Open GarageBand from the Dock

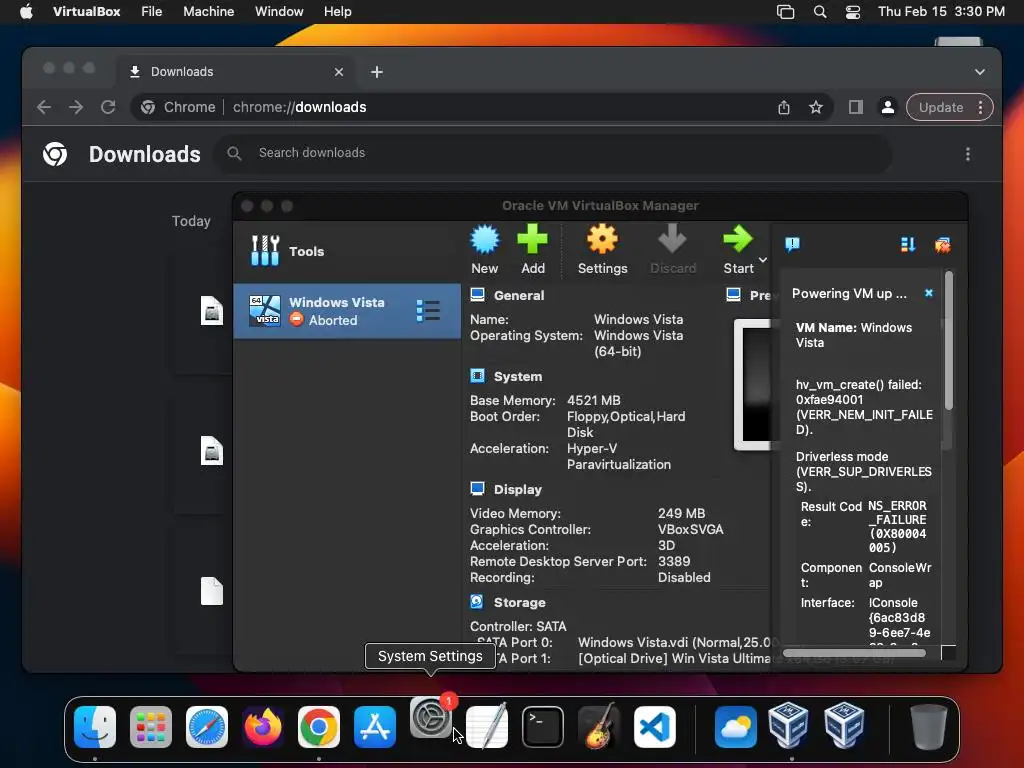(599, 726)
